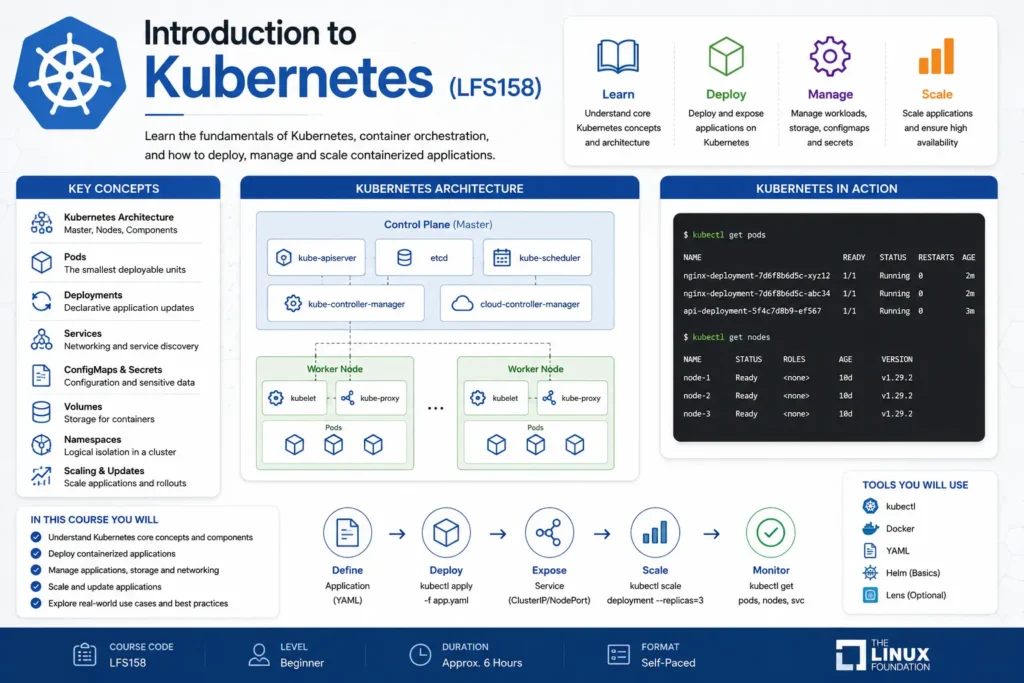Click pod name 'api-deployment-5f4c7d8b9-ef567'
Image resolution: width=1024 pixels, height=683 pixels.
tap(752, 311)
